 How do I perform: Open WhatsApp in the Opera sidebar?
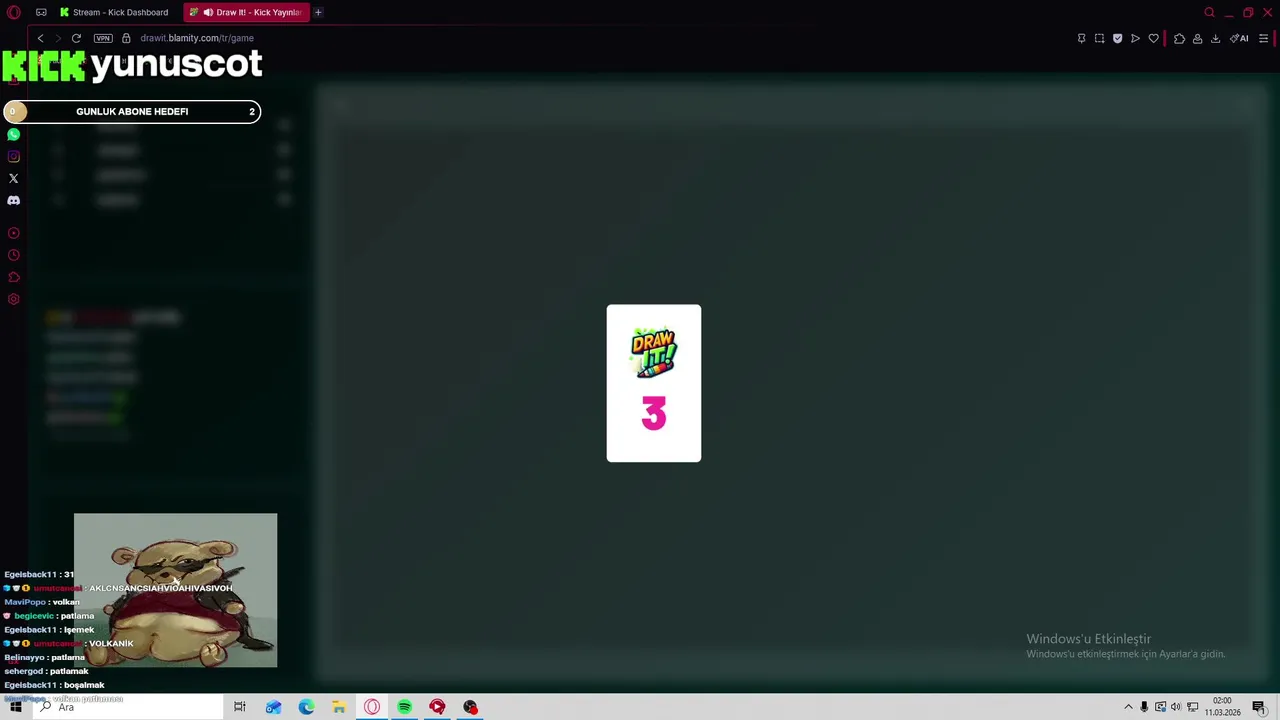coord(14,134)
